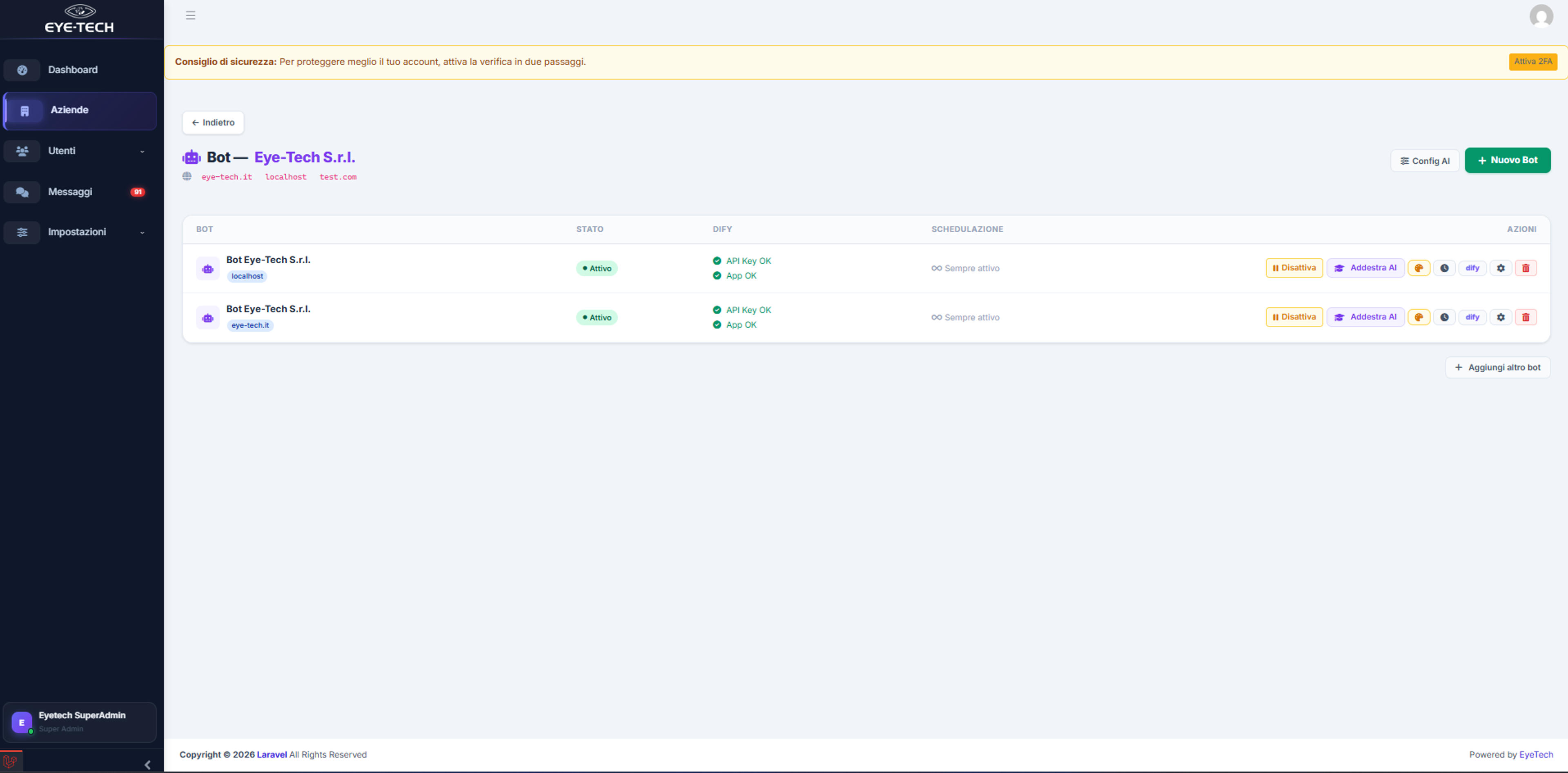Disattiva the eye-tech.it bot
The image size is (1568, 773).
coord(1294,317)
